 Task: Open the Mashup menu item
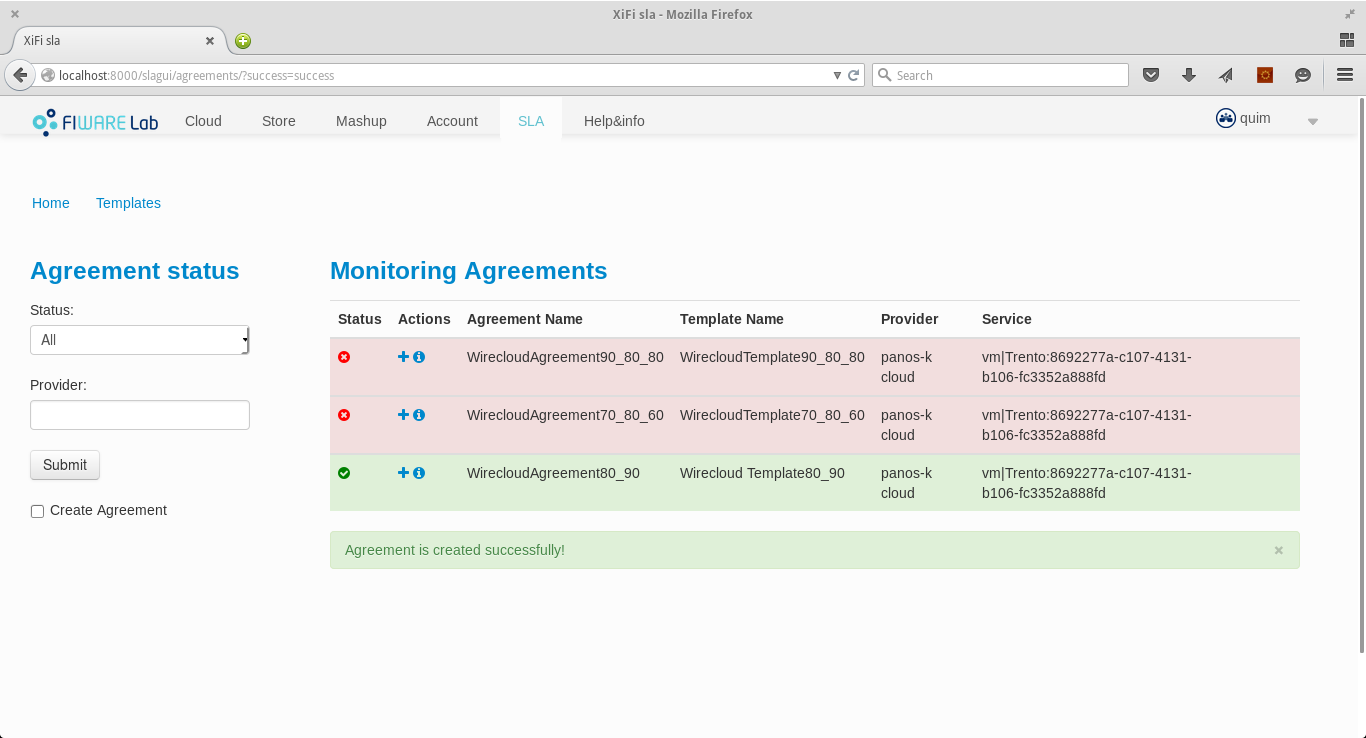coord(361,121)
